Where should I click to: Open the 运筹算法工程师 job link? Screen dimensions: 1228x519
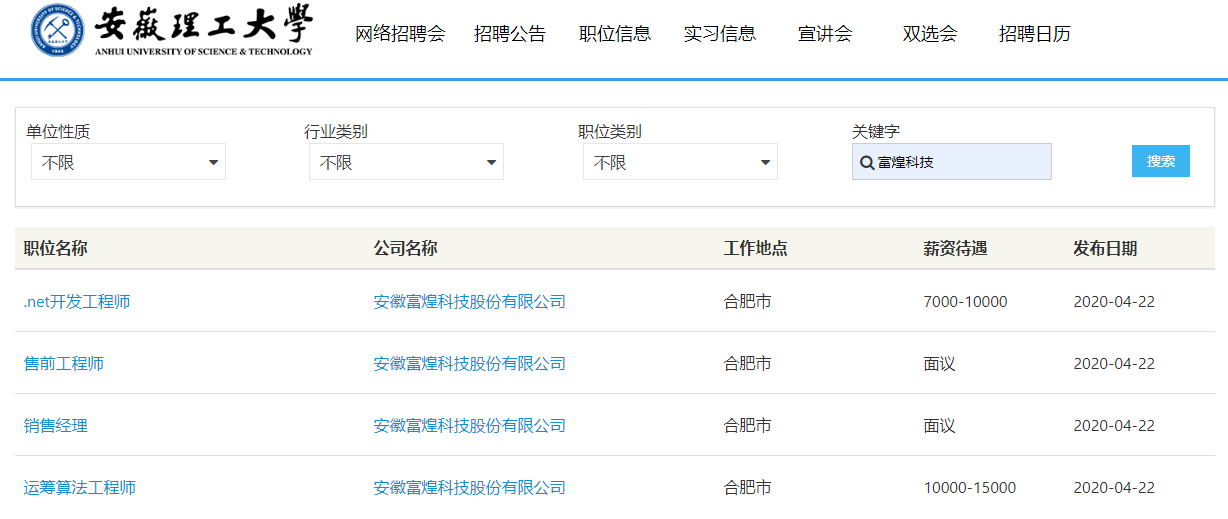click(x=80, y=488)
